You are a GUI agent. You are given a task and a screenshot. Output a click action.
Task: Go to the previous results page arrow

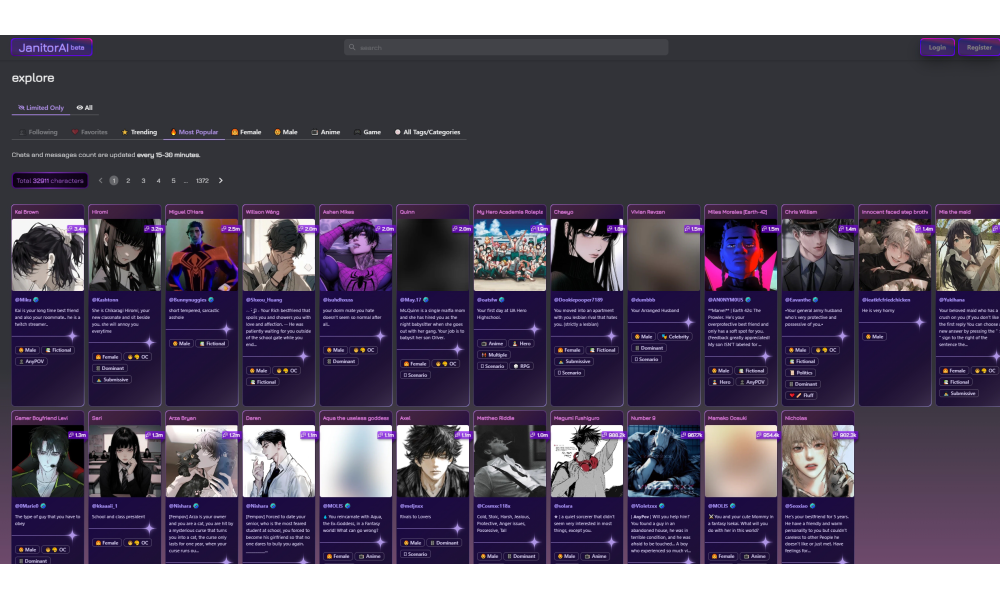[100, 180]
